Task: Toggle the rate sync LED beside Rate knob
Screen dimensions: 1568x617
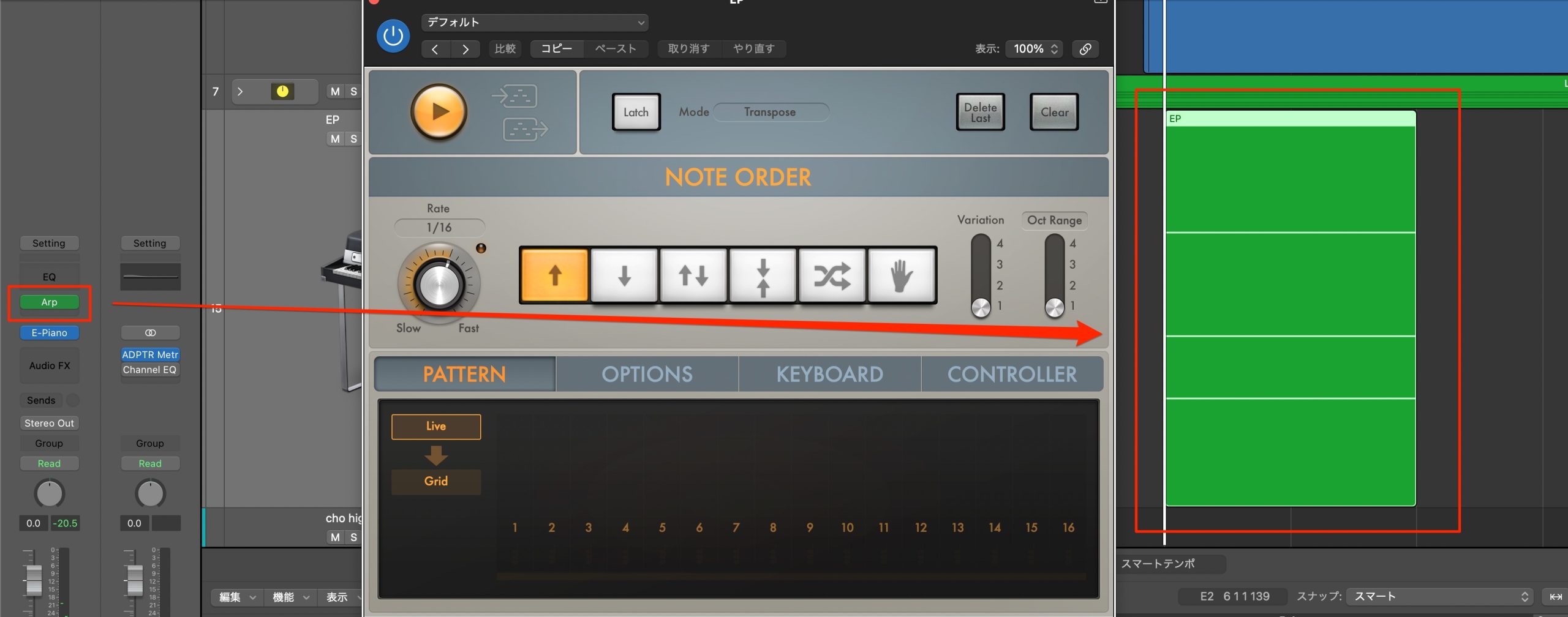Action: coord(481,248)
